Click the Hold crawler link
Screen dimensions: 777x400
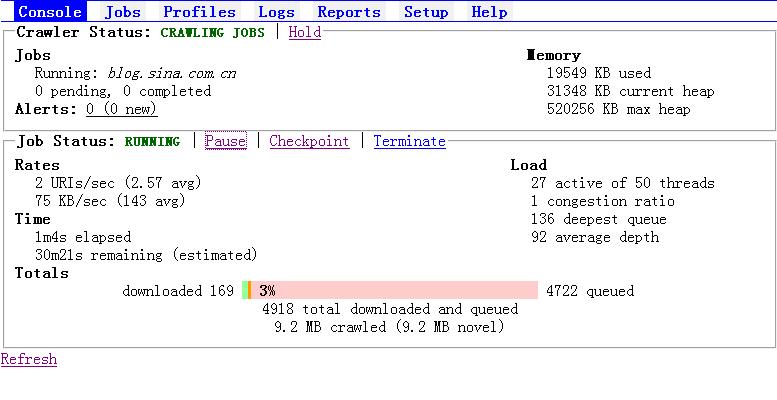[305, 32]
